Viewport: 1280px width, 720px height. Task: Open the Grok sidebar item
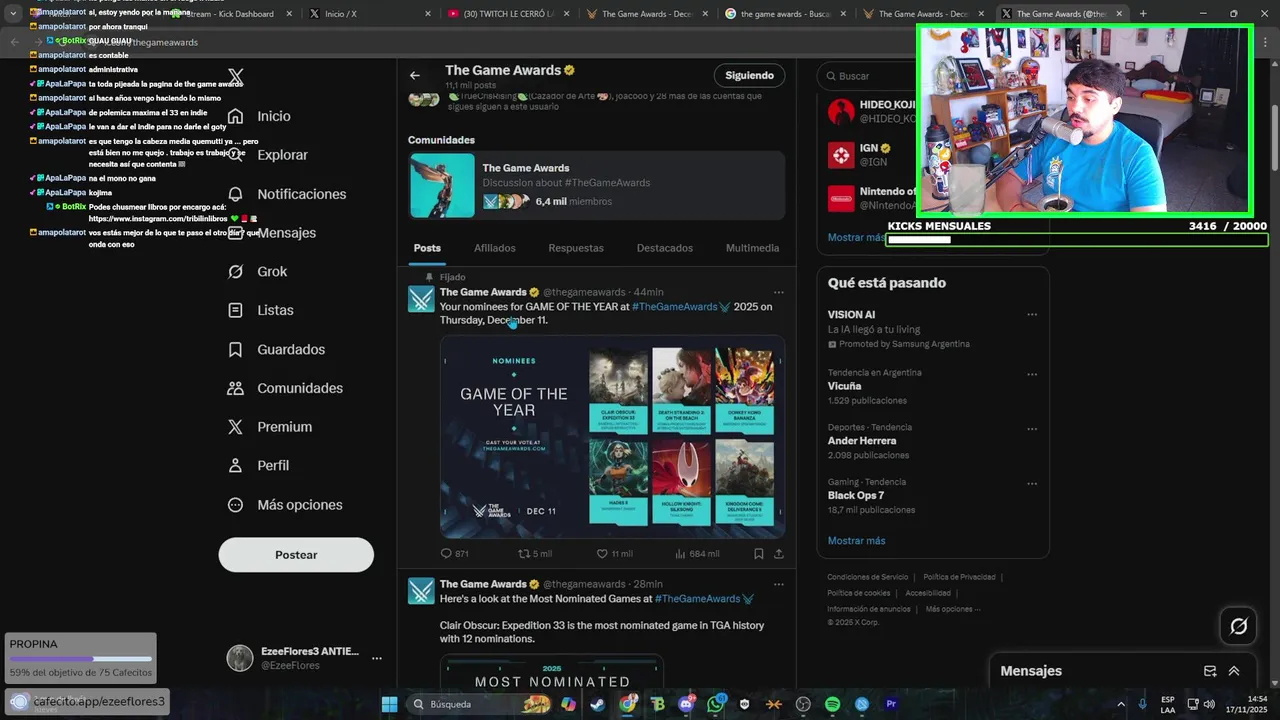pos(257,272)
